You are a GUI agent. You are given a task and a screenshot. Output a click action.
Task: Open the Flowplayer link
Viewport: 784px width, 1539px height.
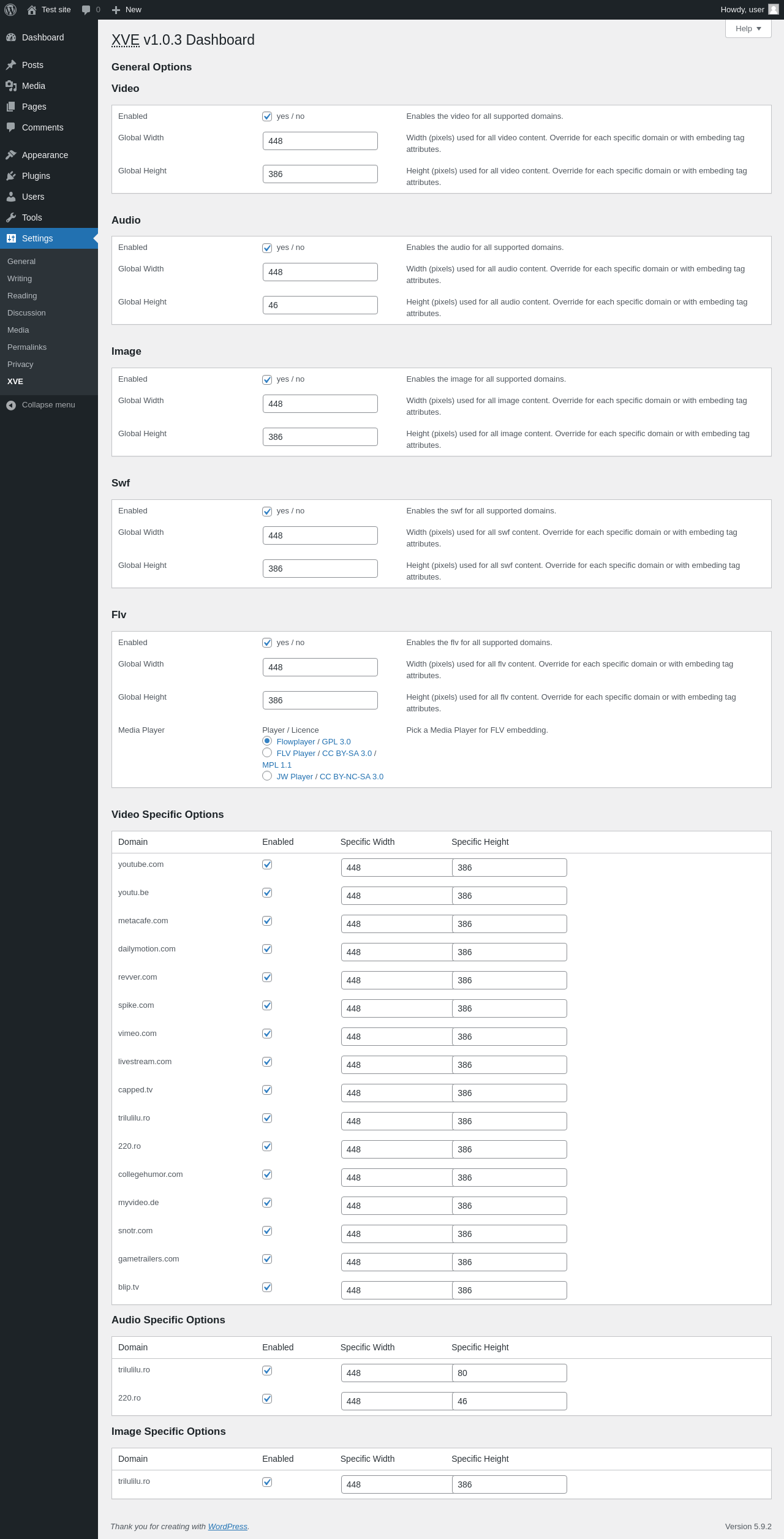tap(296, 742)
